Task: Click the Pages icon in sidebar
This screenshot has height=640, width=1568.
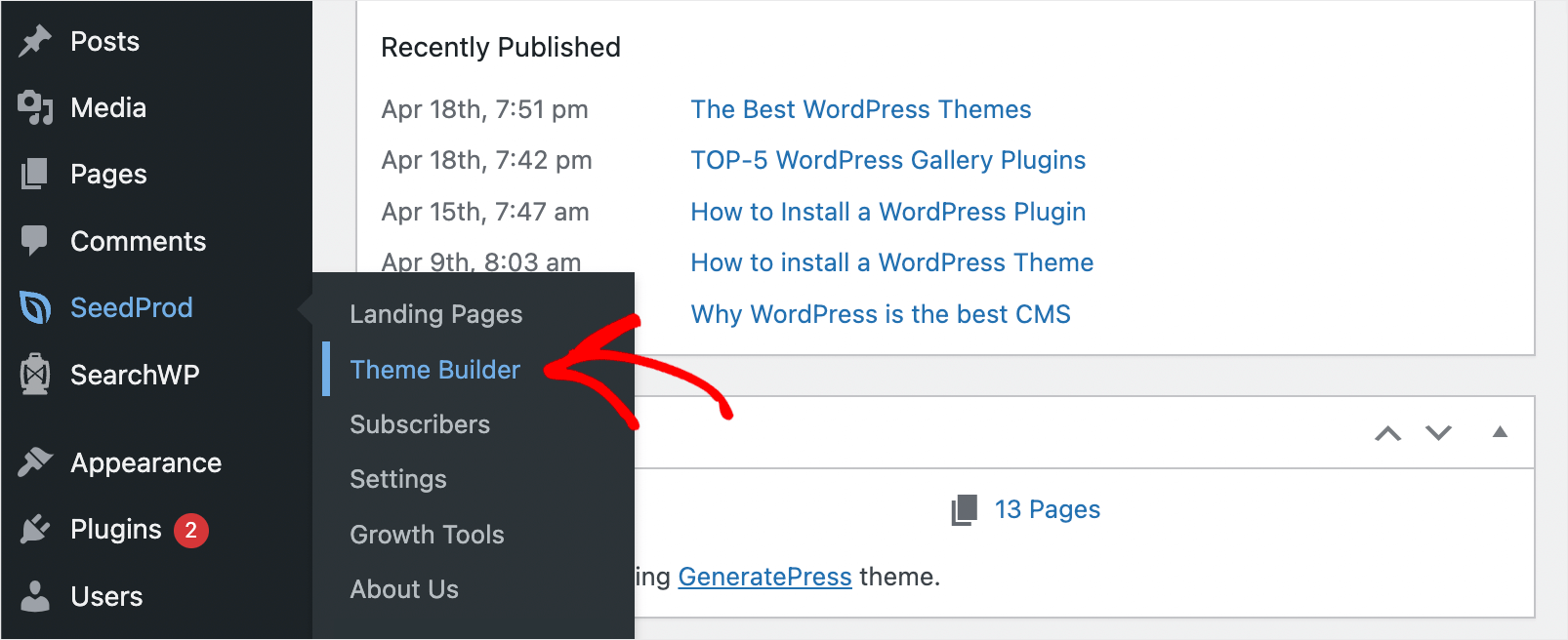Action: coord(35,174)
